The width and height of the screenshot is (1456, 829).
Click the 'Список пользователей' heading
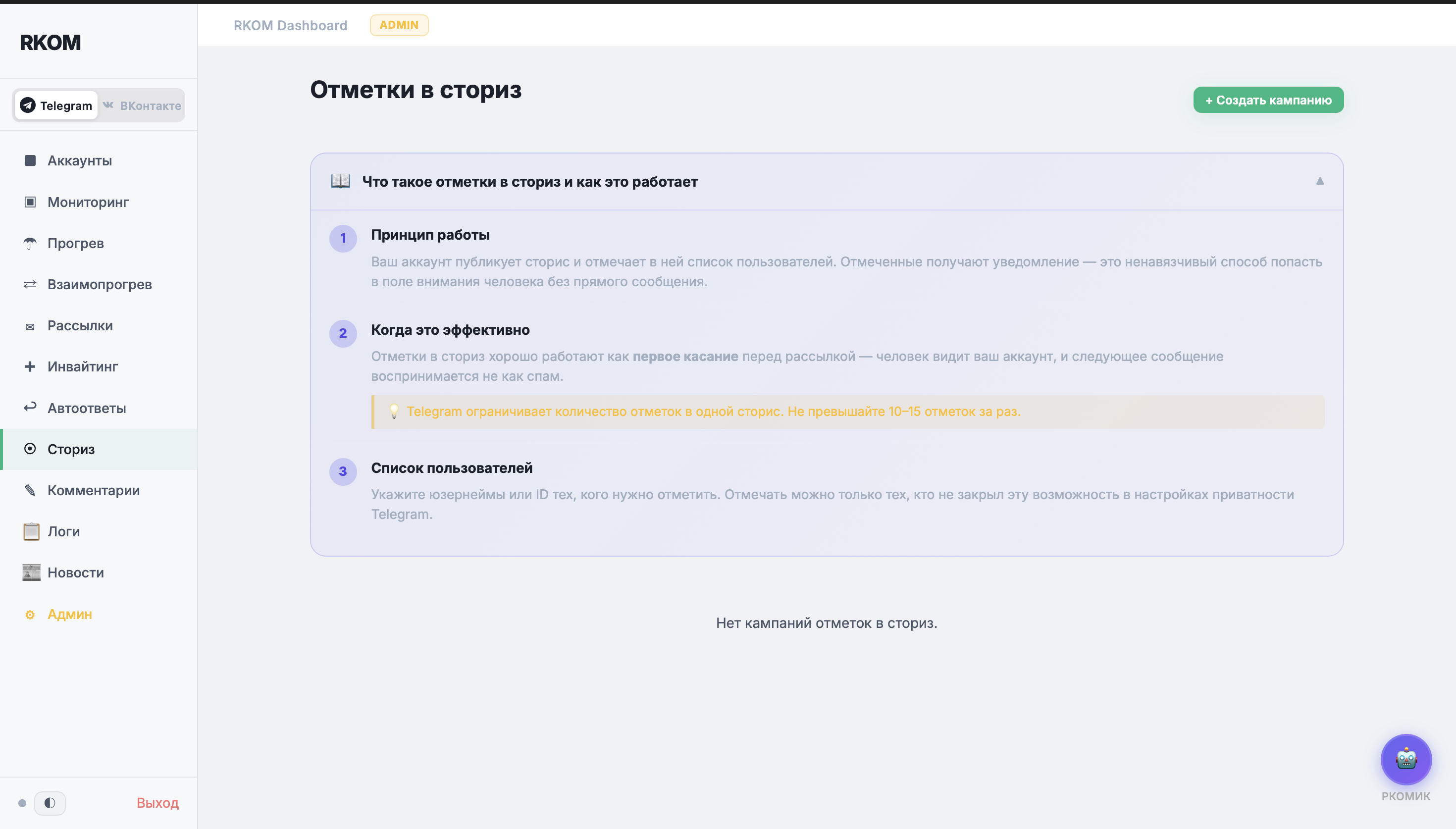(x=452, y=468)
